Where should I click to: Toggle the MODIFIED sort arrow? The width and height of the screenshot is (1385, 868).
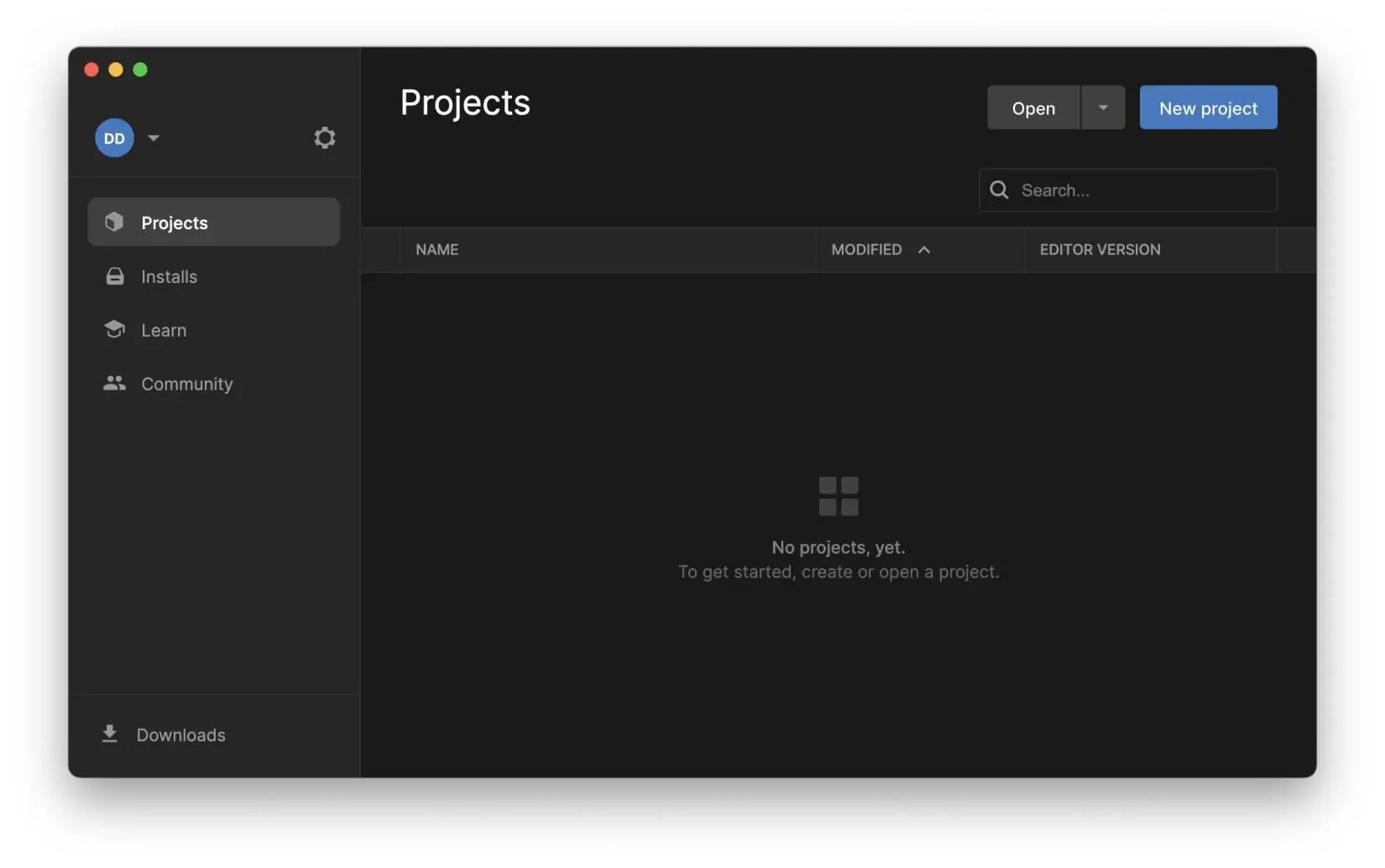coord(924,249)
